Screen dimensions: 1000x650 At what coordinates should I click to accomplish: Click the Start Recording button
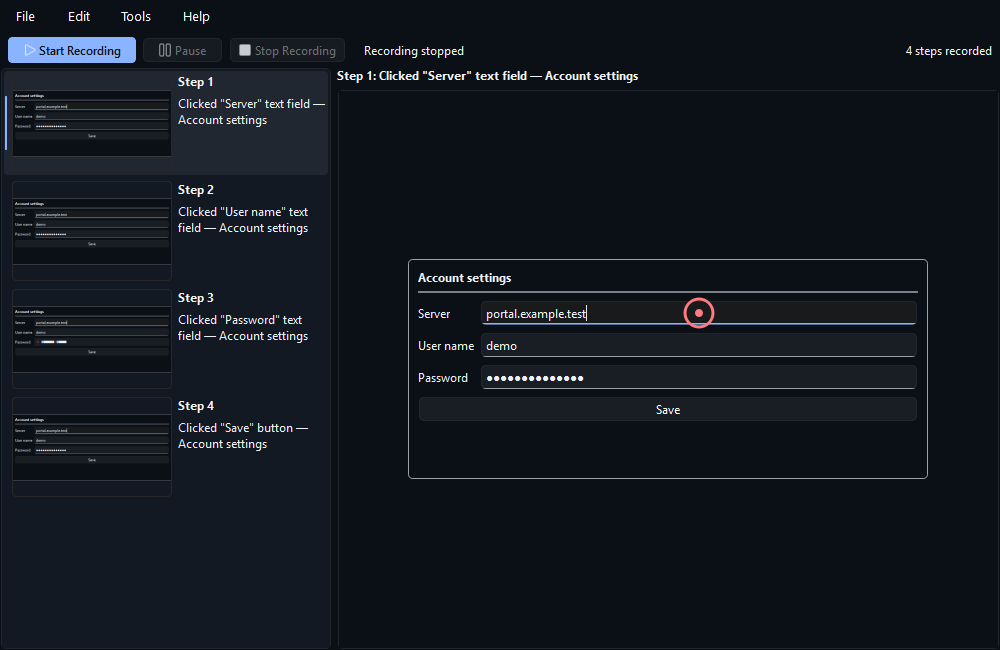point(72,50)
